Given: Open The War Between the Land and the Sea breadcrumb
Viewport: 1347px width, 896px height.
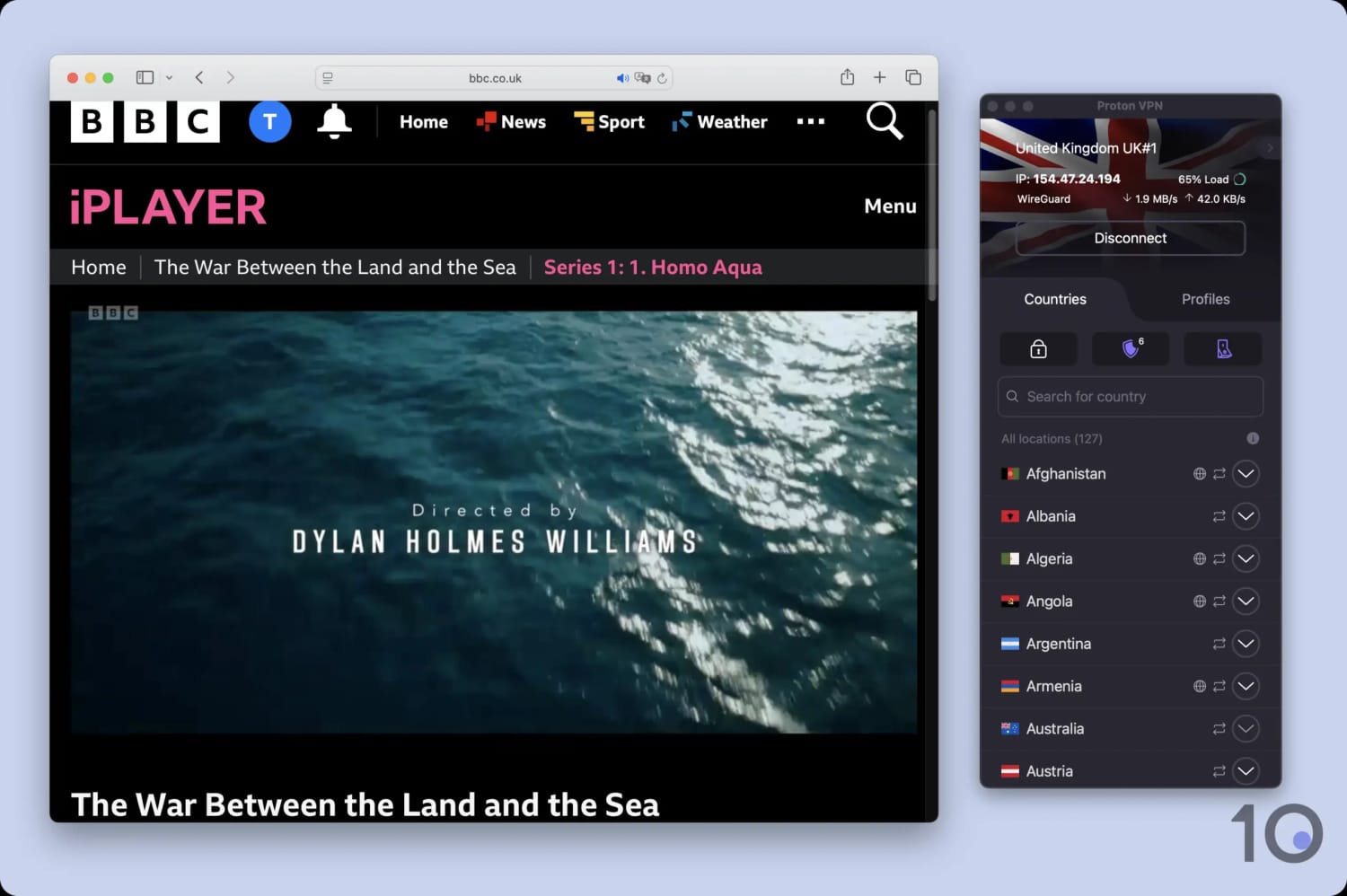Looking at the screenshot, I should pyautogui.click(x=335, y=267).
